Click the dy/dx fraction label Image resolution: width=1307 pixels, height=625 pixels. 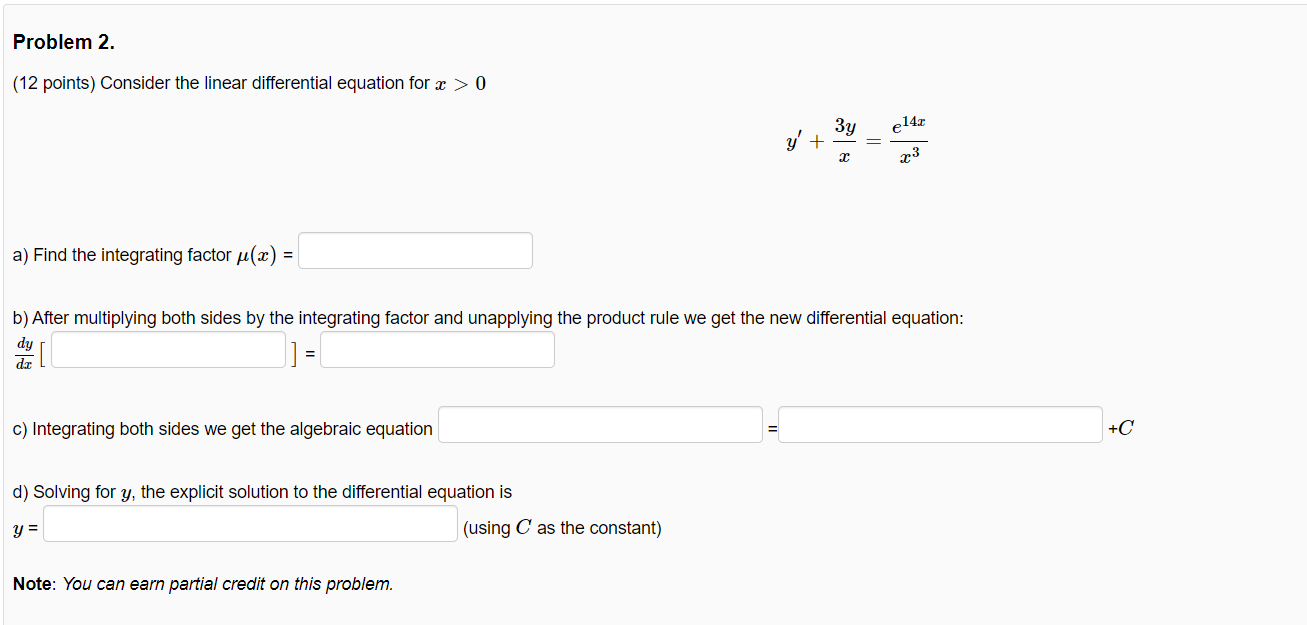click(x=24, y=349)
